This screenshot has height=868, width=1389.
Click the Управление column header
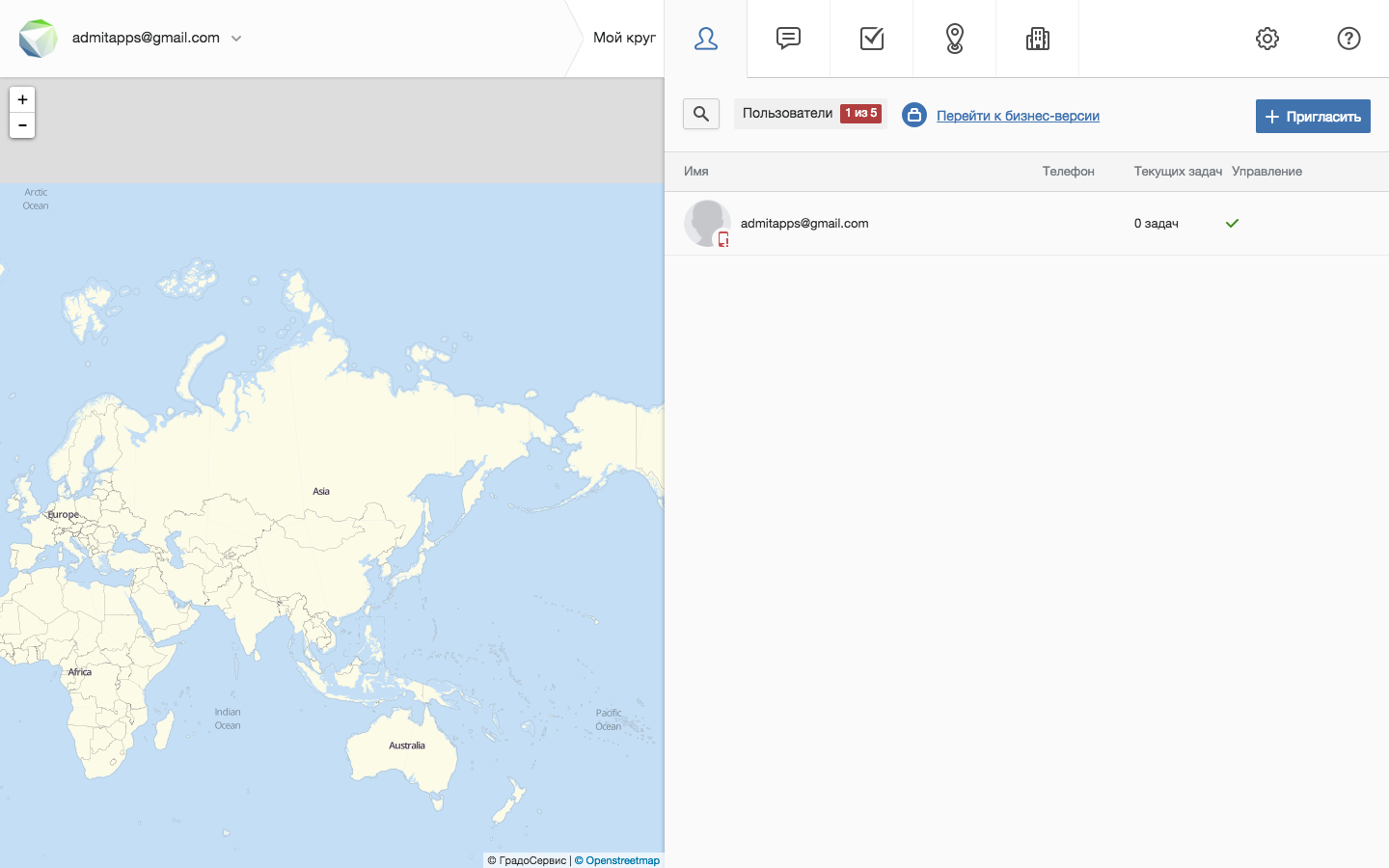click(1266, 172)
